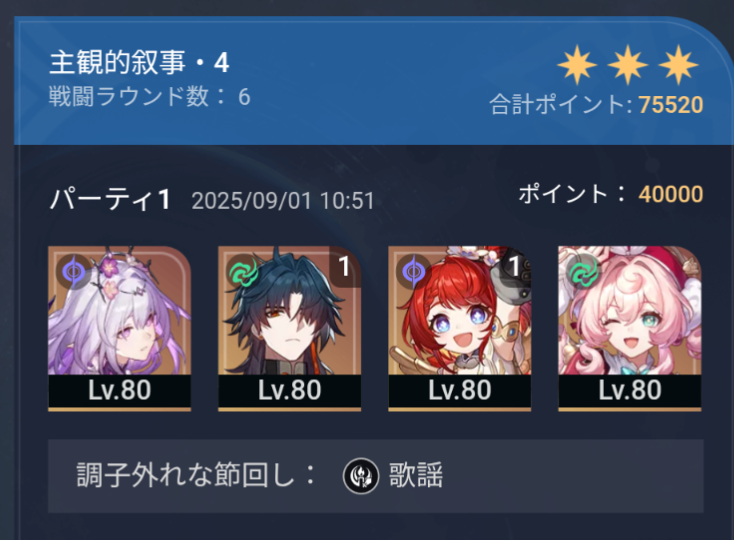Click the 歌謡 buff name text
The image size is (734, 540).
pos(416,476)
